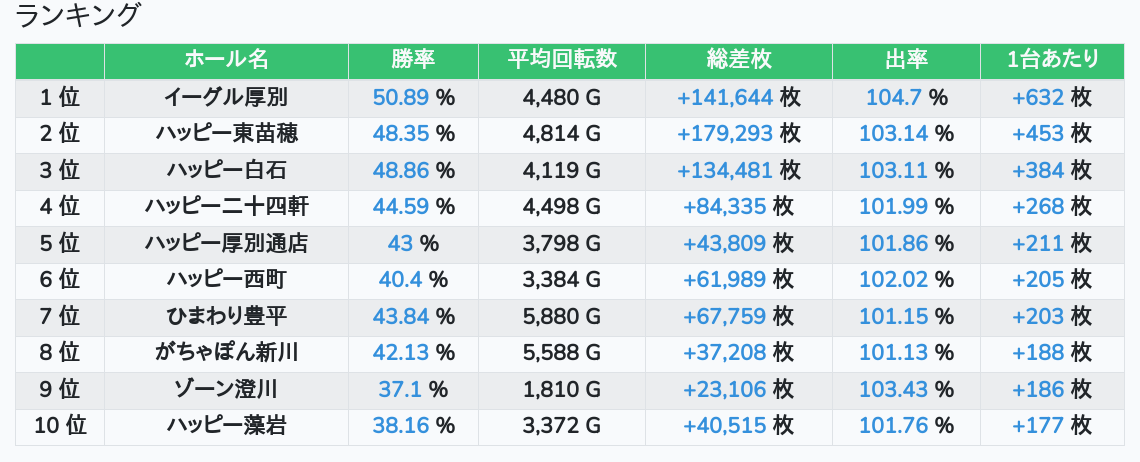Click the 平均回転数 column header

tap(561, 60)
